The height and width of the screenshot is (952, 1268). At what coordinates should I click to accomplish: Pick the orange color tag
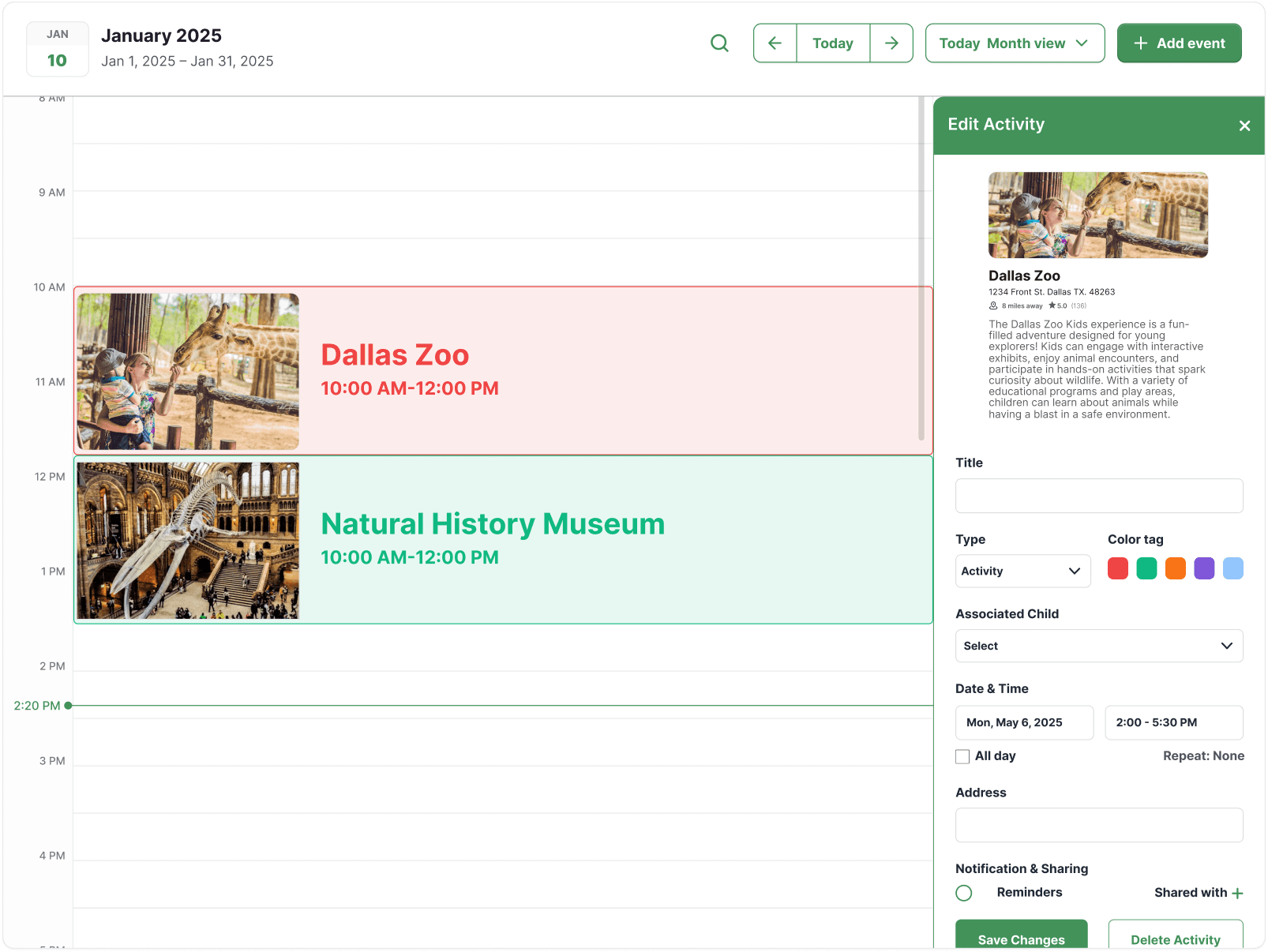(x=1175, y=568)
